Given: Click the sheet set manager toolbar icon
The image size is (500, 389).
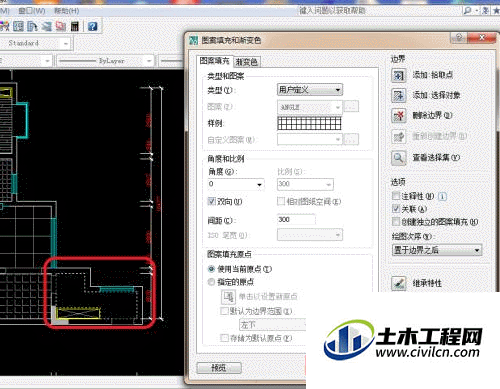Looking at the screenshot, I should point(47,26).
